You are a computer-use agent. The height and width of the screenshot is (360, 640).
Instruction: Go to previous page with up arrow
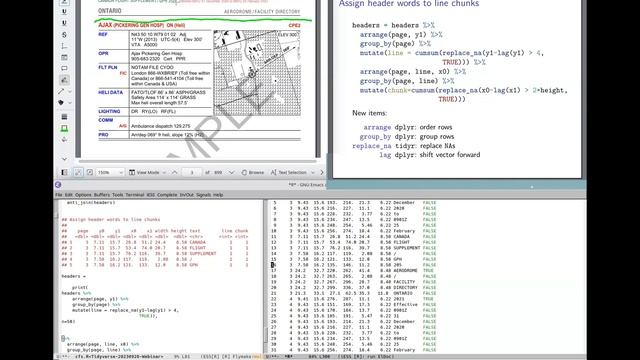tap(174, 173)
